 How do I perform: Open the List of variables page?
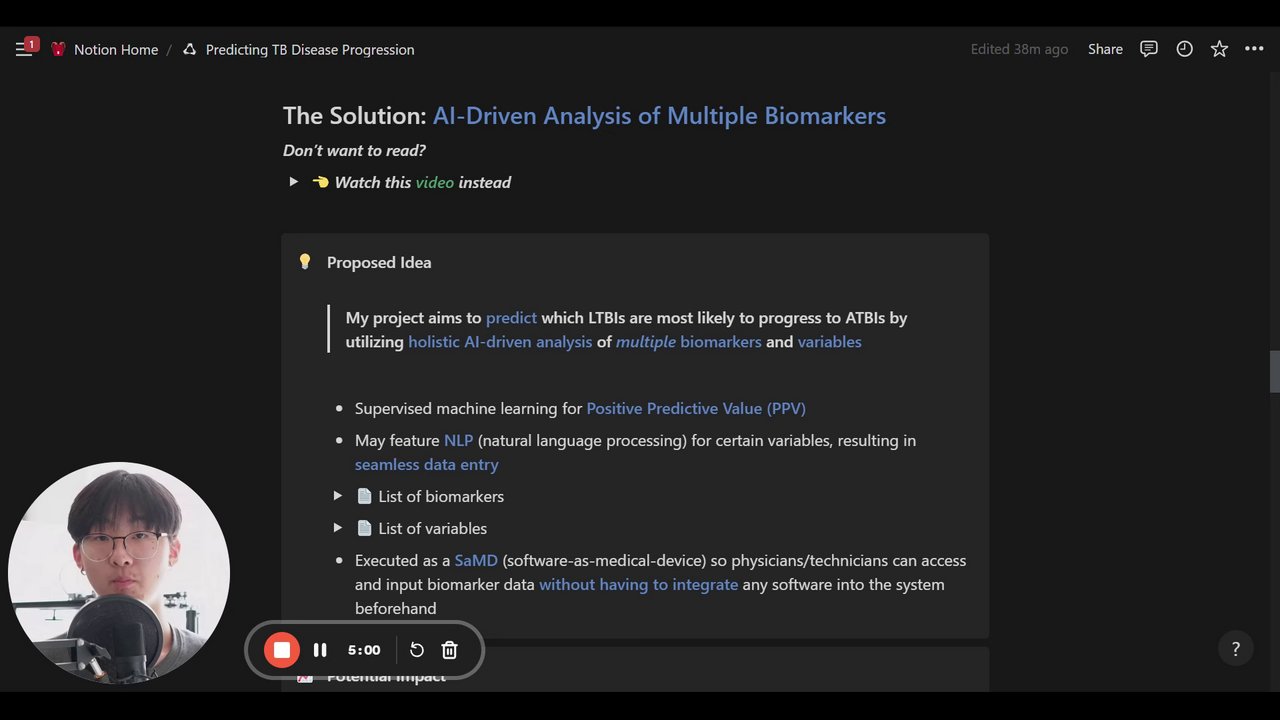coord(432,528)
